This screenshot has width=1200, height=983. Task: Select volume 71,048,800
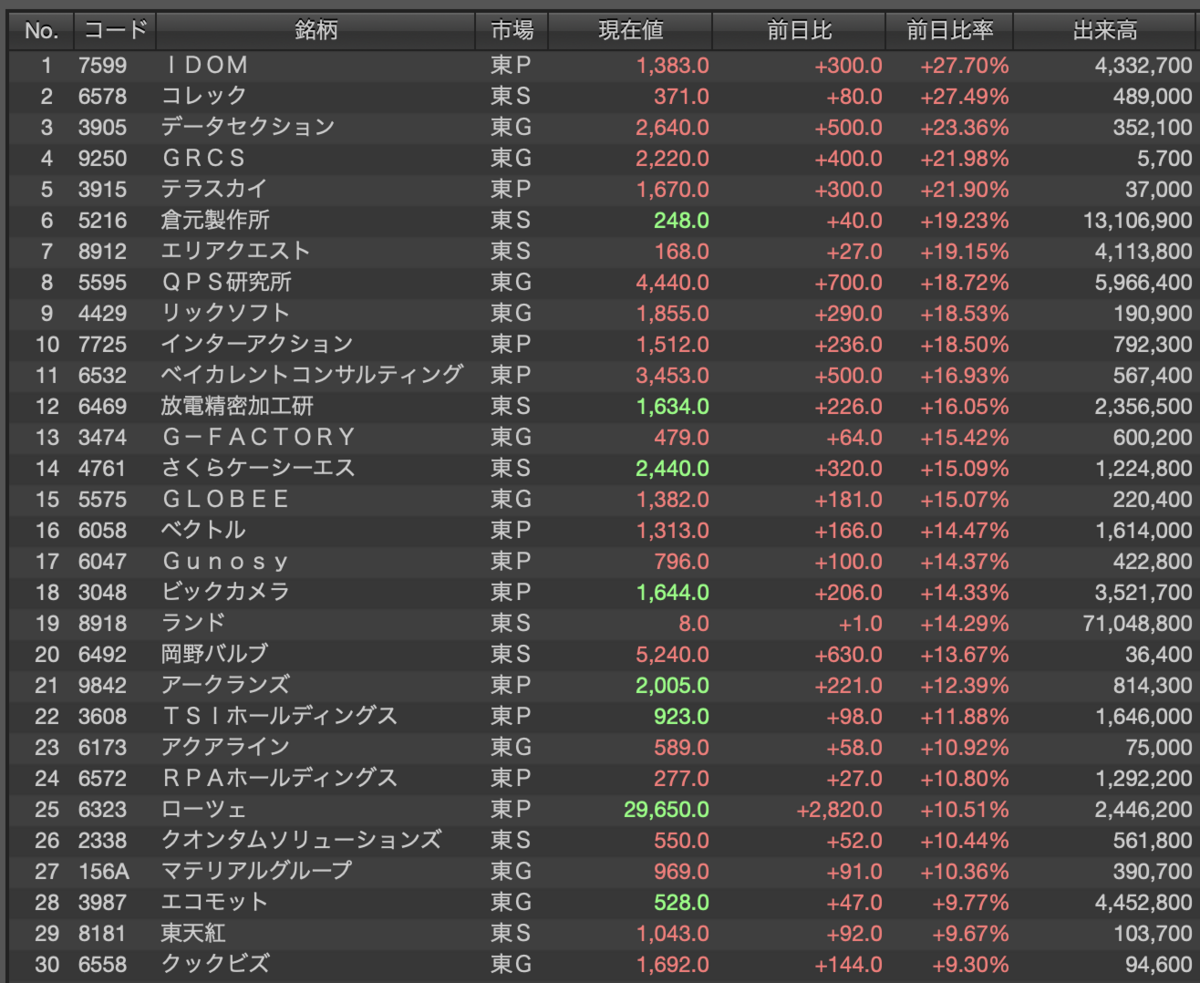click(x=1139, y=623)
